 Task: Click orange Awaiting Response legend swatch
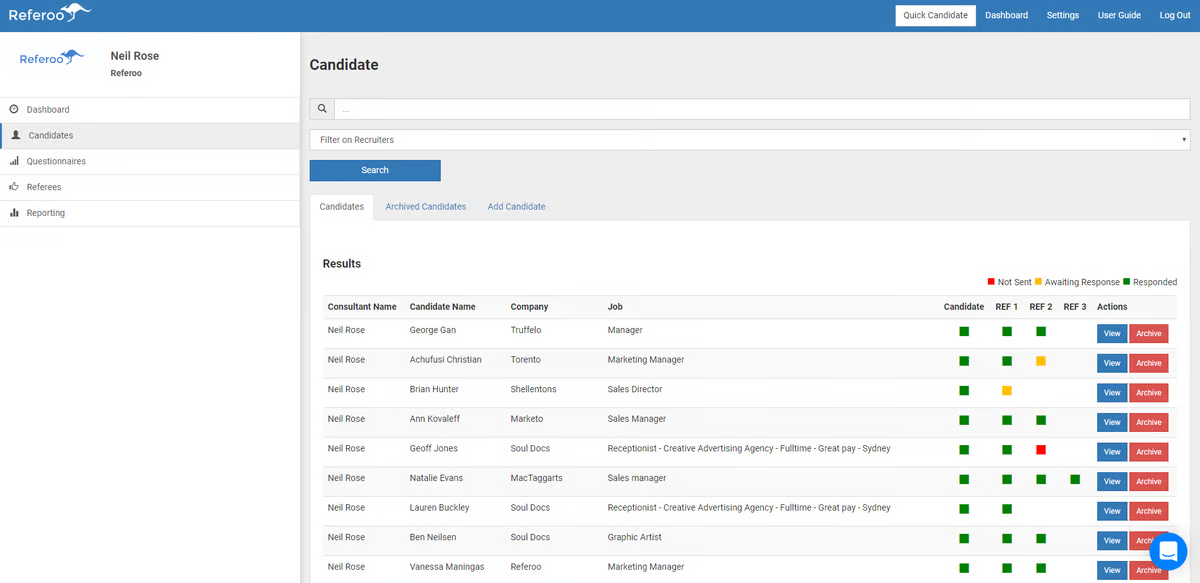click(1038, 282)
